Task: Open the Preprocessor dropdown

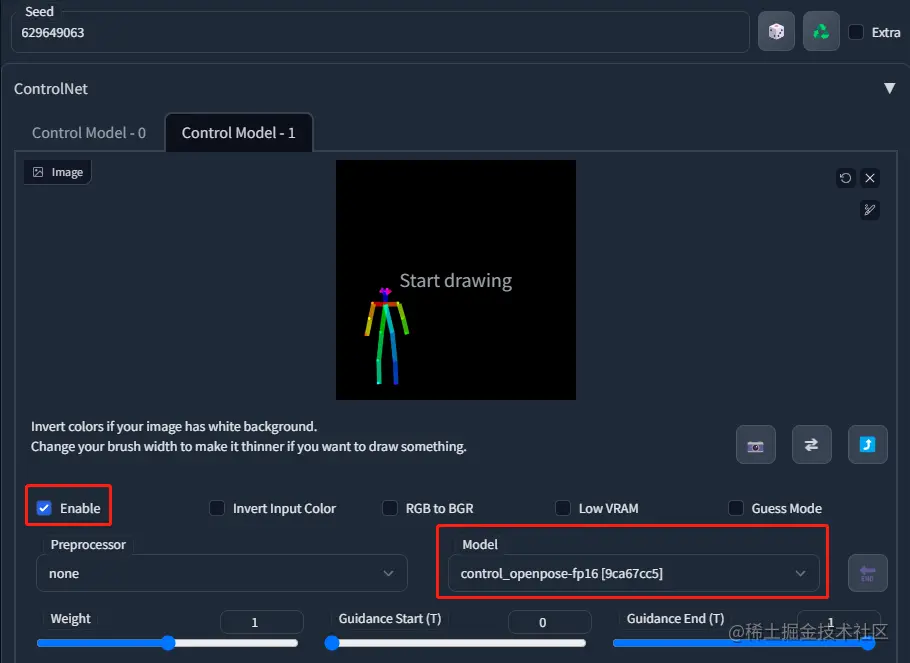Action: 222,573
